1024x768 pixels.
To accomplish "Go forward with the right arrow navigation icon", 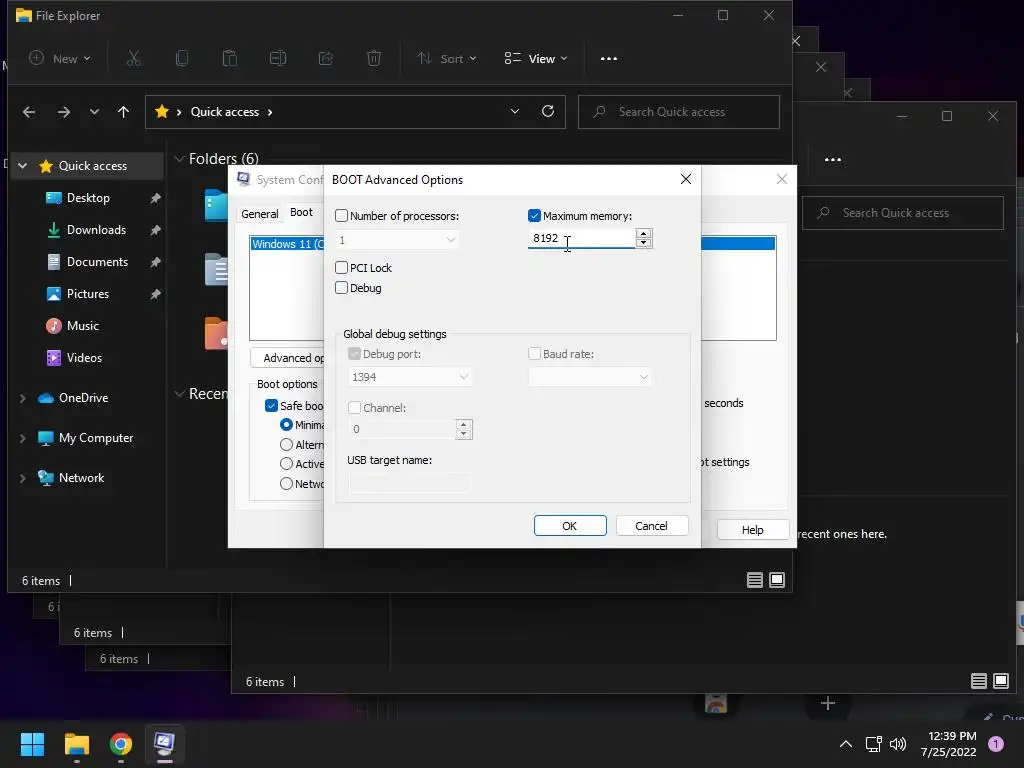I will click(x=63, y=112).
